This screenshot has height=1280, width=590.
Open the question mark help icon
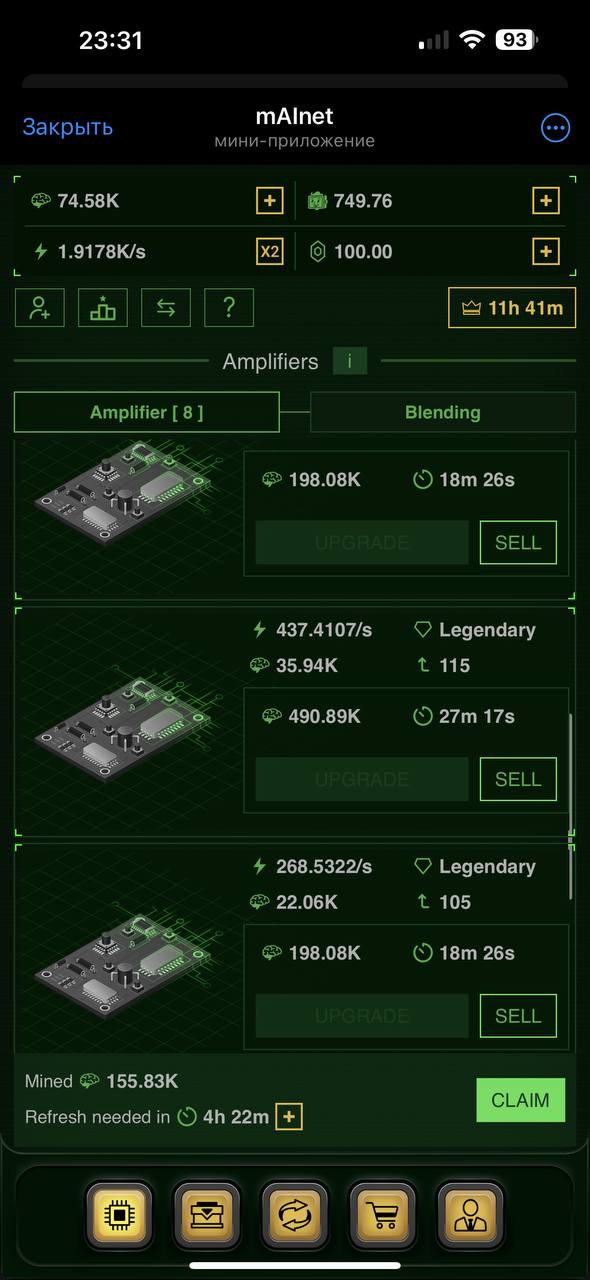point(229,308)
